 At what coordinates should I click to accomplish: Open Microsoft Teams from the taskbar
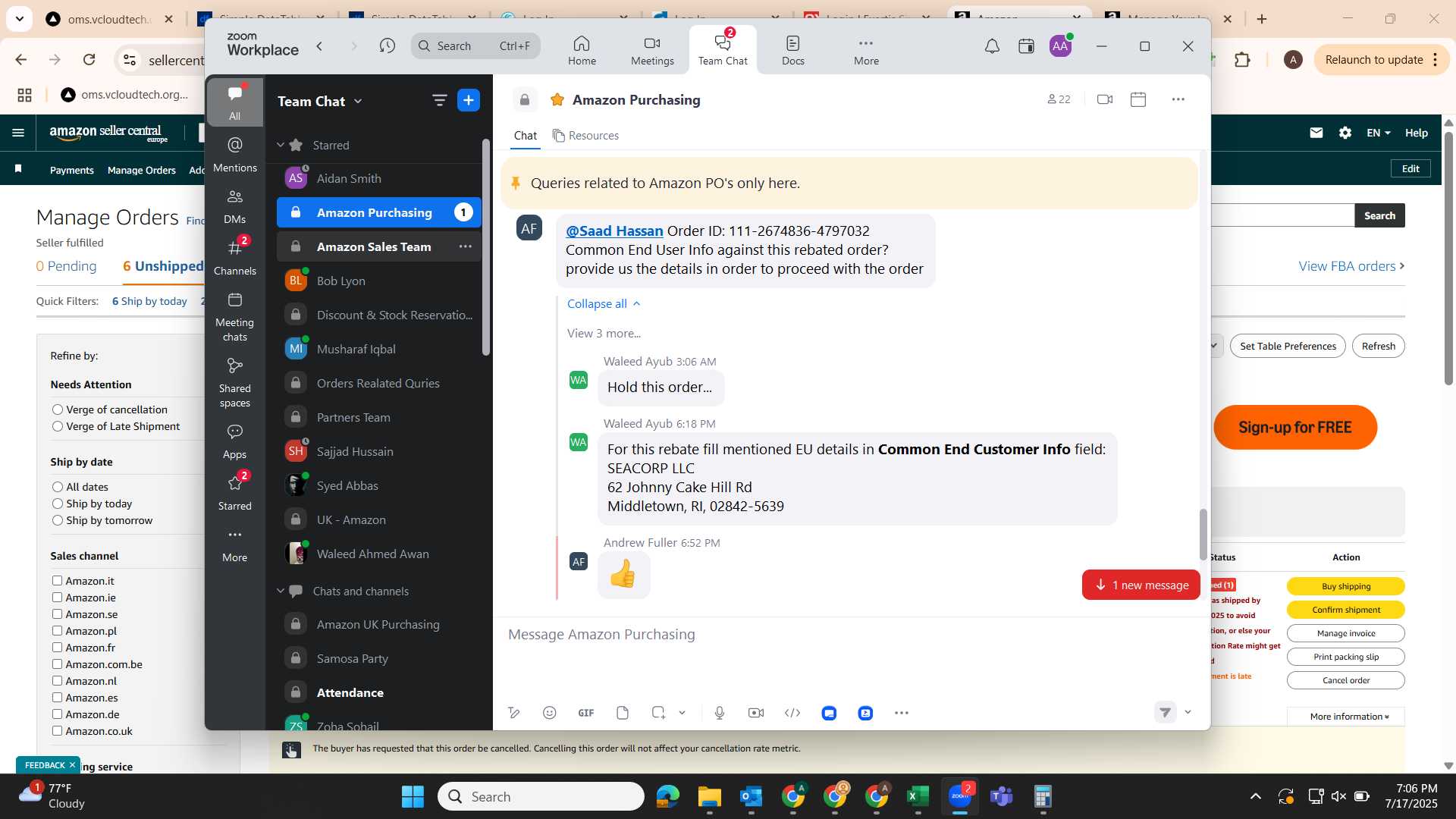tap(1002, 796)
